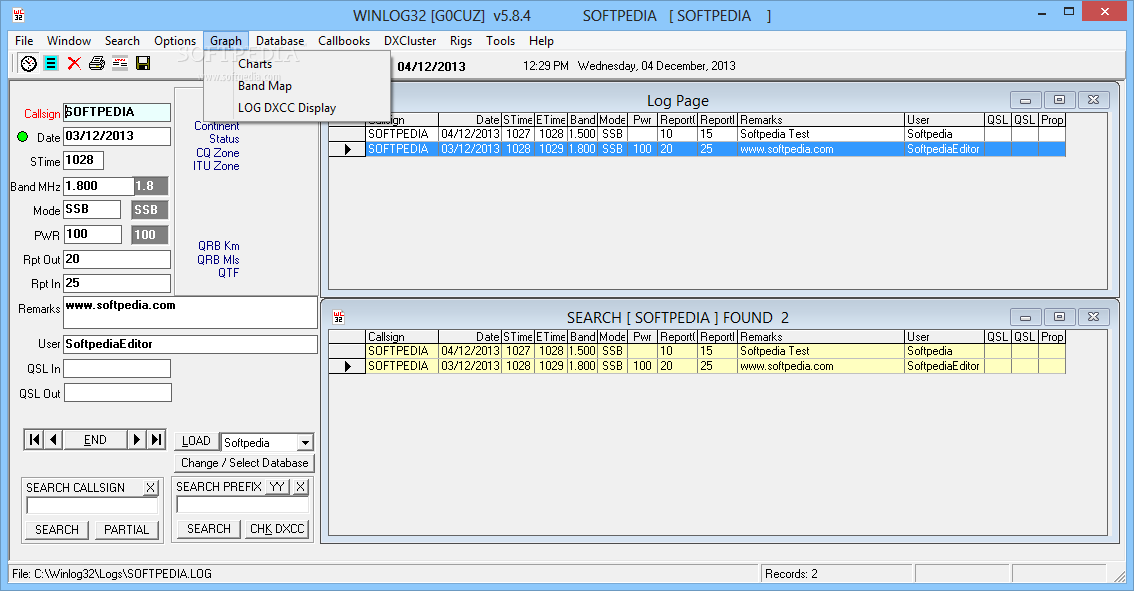Click the Remarks text field
Screen dimensions: 1134x591
[x=190, y=312]
